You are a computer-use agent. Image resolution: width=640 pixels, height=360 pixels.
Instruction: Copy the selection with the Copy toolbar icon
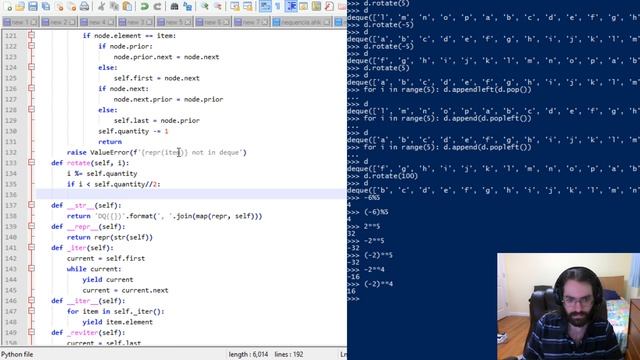tap(114, 6)
